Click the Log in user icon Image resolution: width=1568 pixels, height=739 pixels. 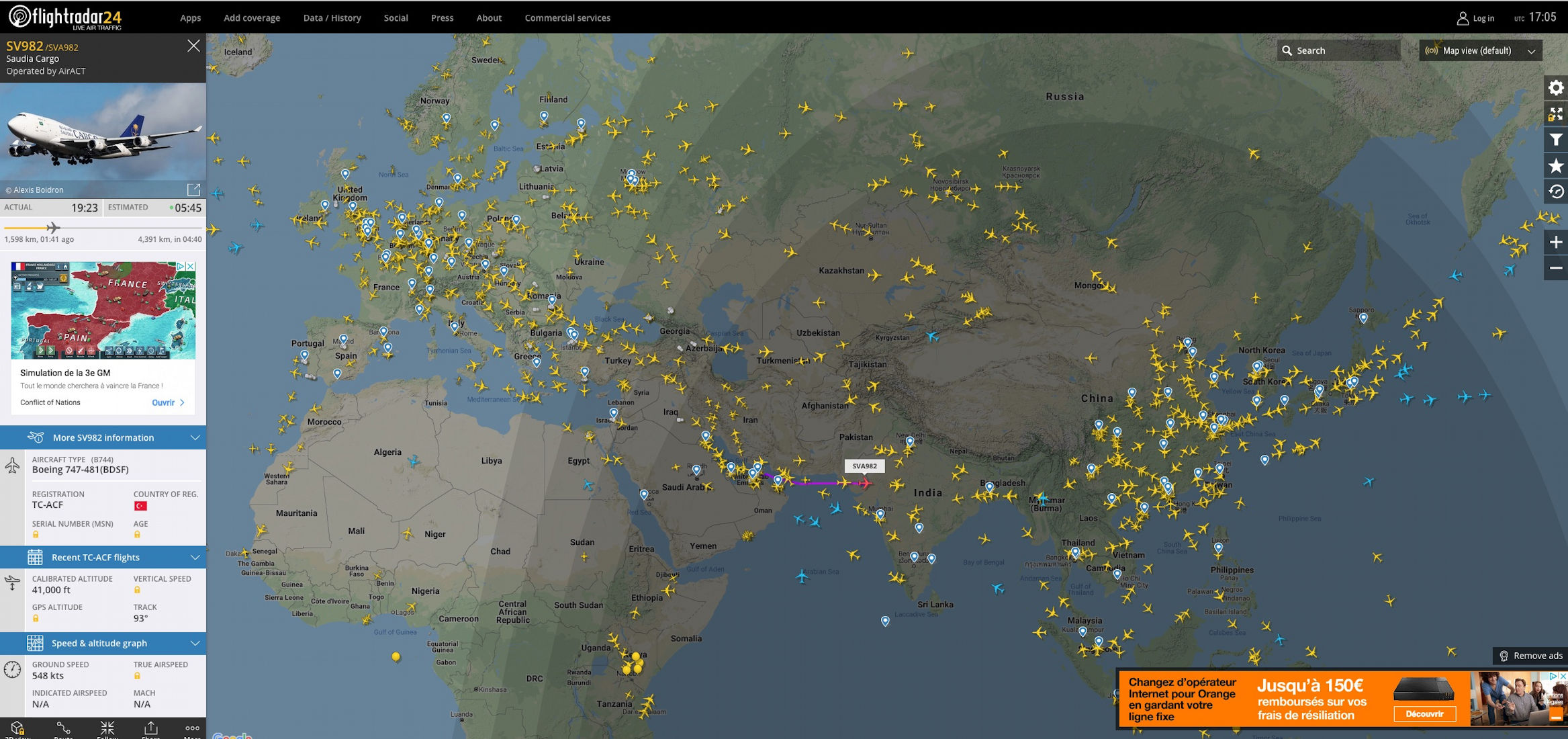[x=1462, y=18]
